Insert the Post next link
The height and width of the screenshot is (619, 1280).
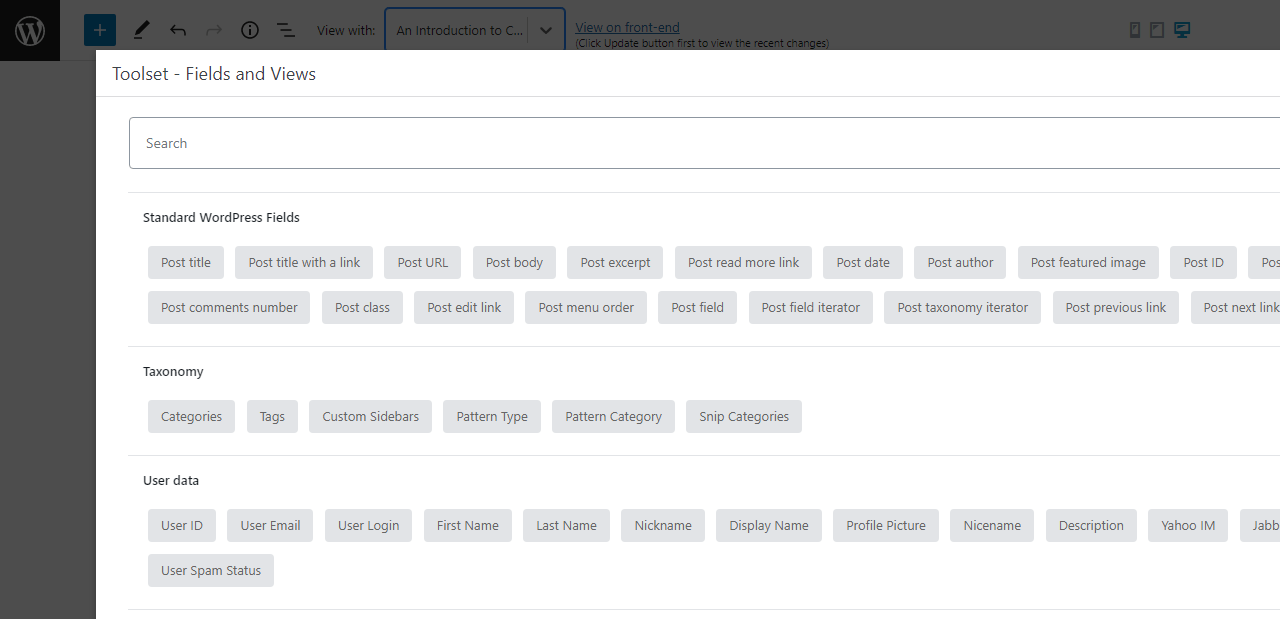[x=1236, y=307]
